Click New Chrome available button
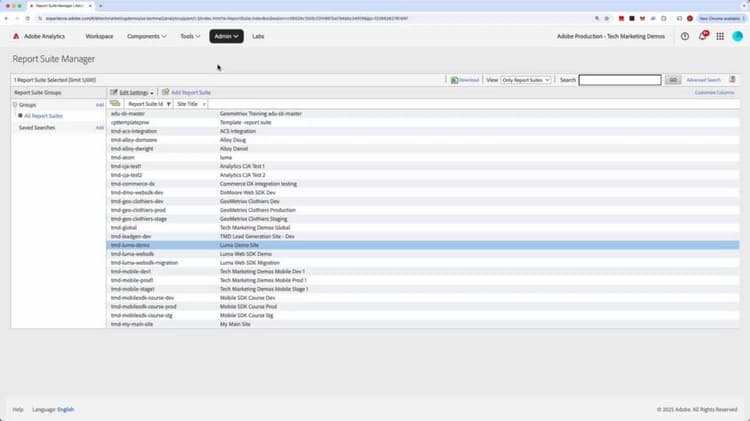 (x=722, y=18)
